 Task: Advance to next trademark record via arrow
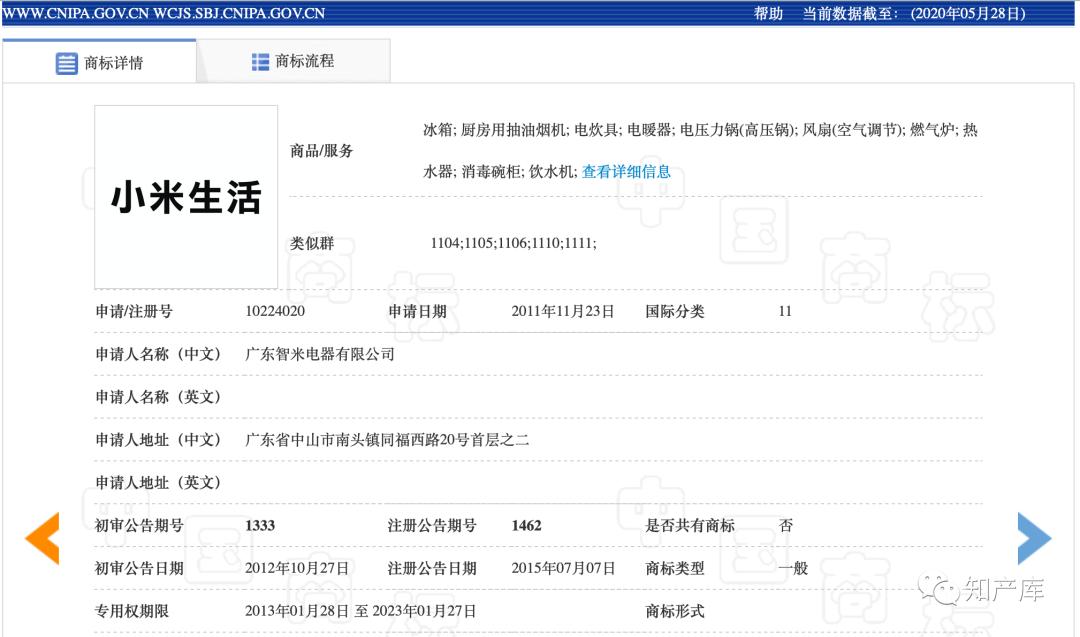pos(1036,538)
